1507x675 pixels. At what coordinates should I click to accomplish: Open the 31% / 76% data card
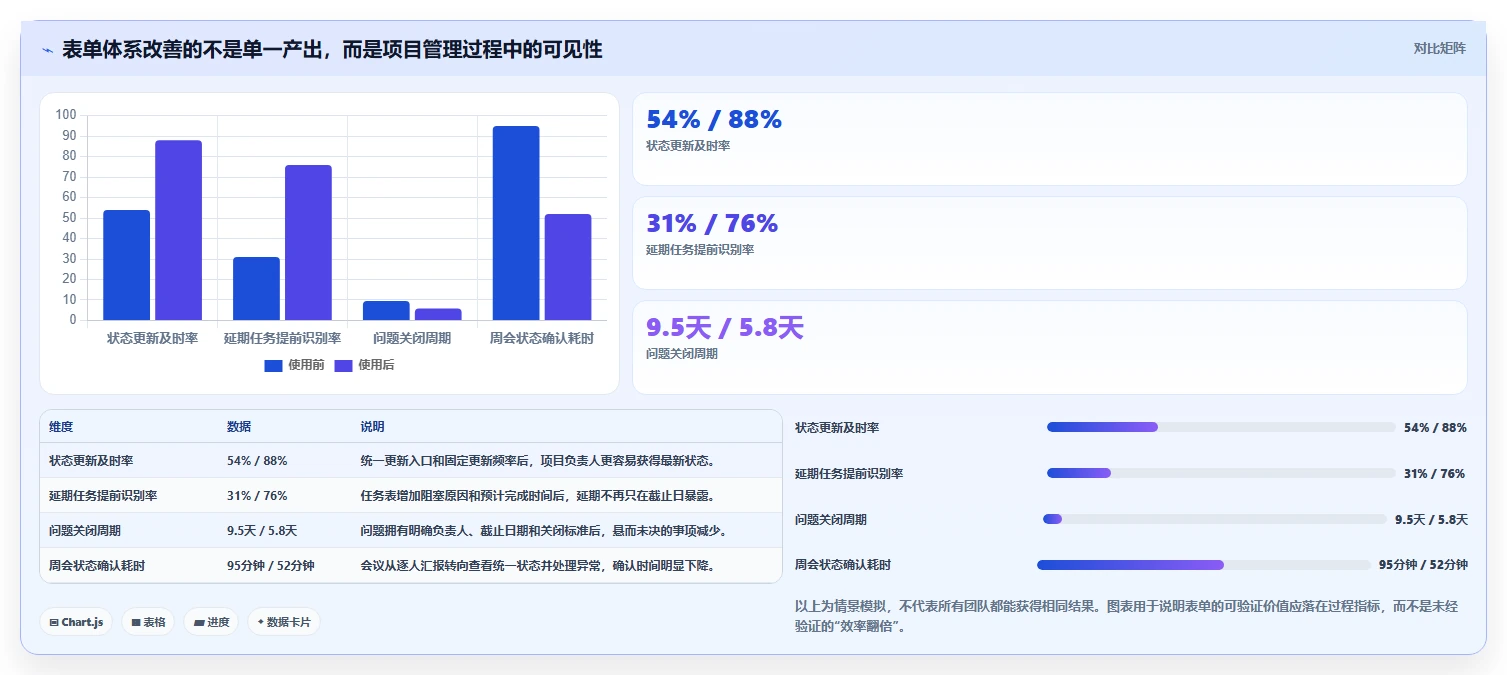[1050, 243]
